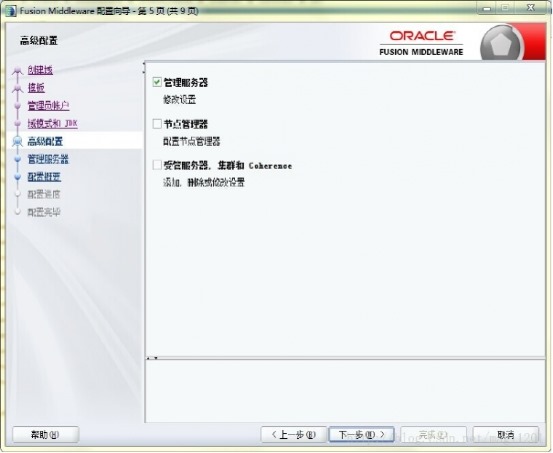
Task: Open the 配置概要 step link
Action: coord(44,177)
